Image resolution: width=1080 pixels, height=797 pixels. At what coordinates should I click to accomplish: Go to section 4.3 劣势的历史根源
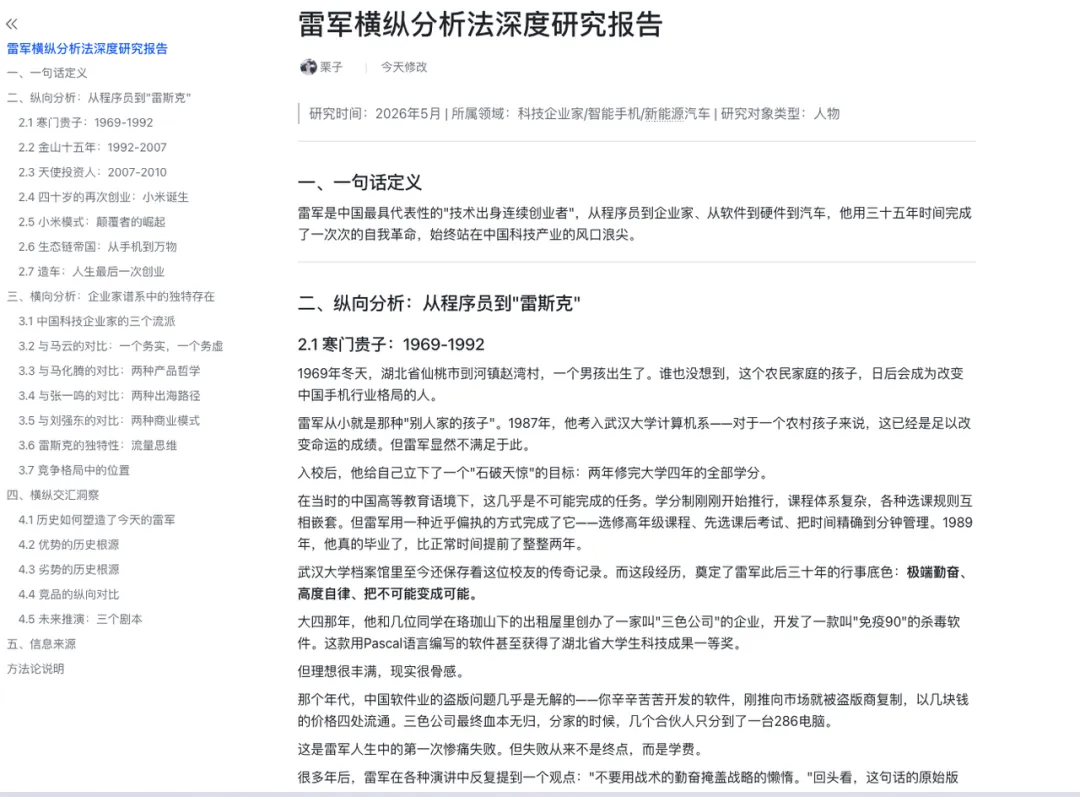point(69,569)
